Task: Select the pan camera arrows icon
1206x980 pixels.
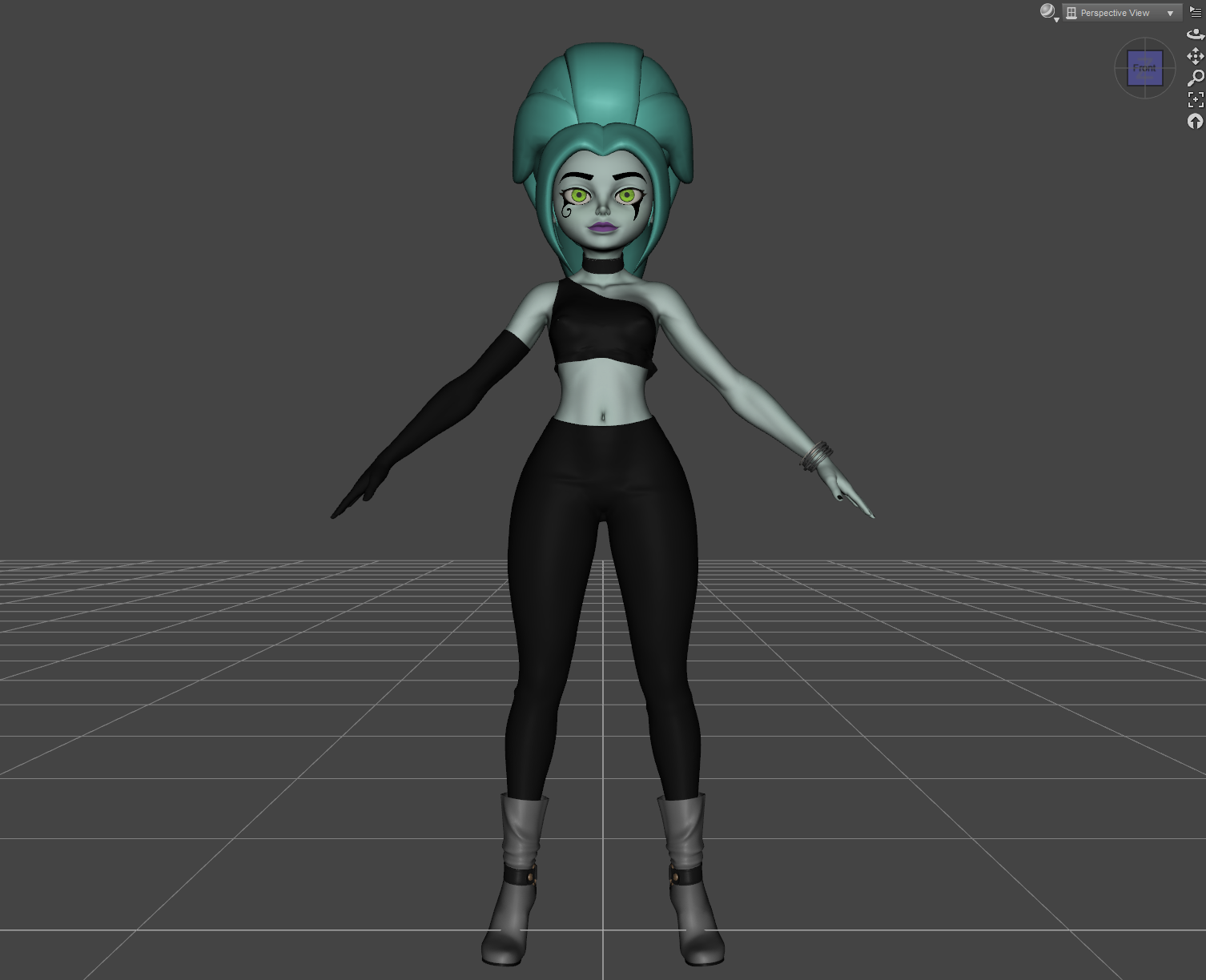Action: [1196, 56]
